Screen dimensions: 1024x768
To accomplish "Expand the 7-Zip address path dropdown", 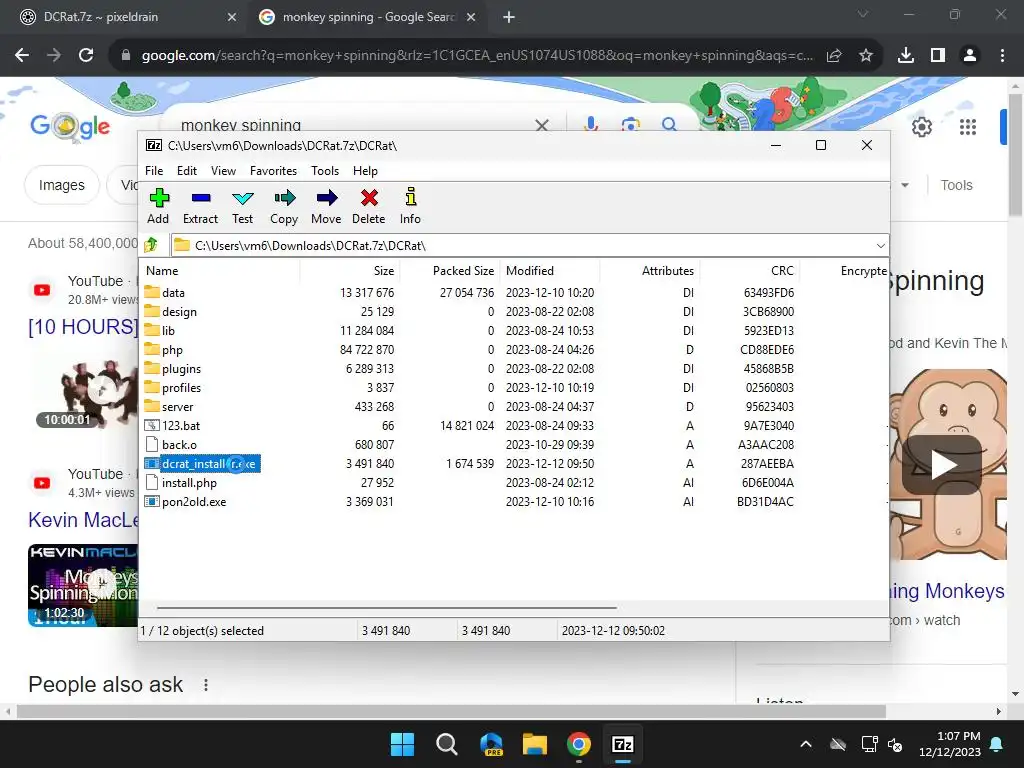I will (880, 246).
